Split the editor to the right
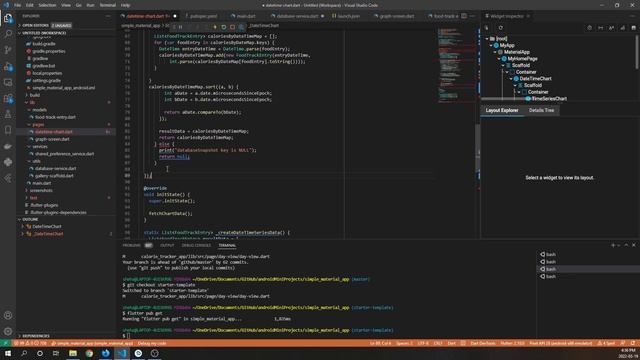Screen dimensions: 640x360 464,16
